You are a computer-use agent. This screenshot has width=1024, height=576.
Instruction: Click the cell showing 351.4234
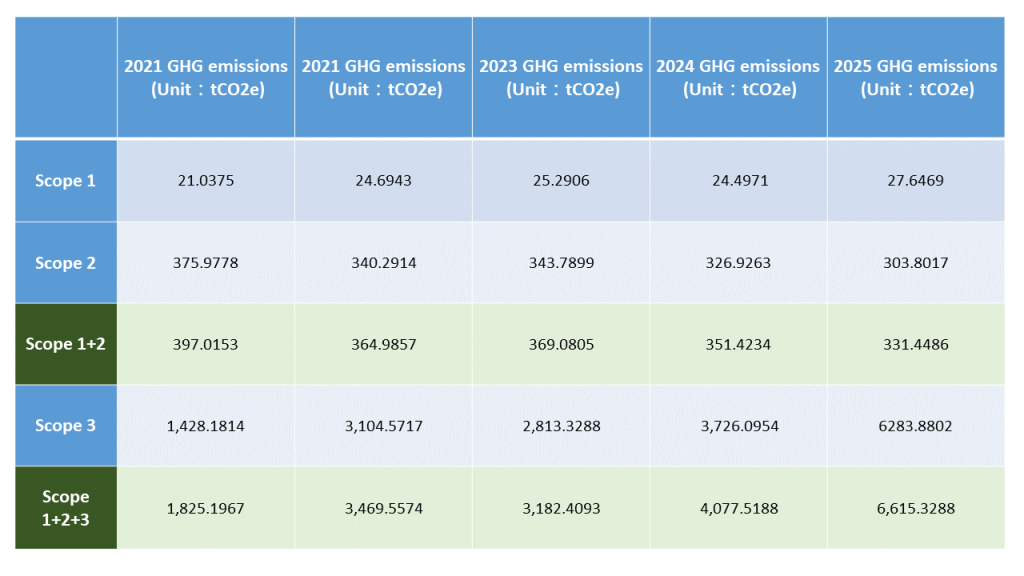pyautogui.click(x=738, y=344)
